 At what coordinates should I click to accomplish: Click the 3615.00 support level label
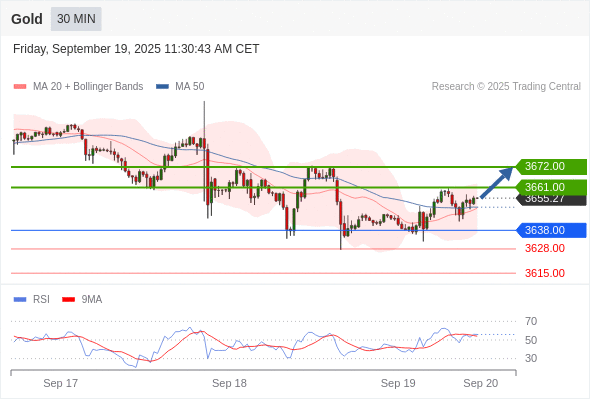pos(544,273)
